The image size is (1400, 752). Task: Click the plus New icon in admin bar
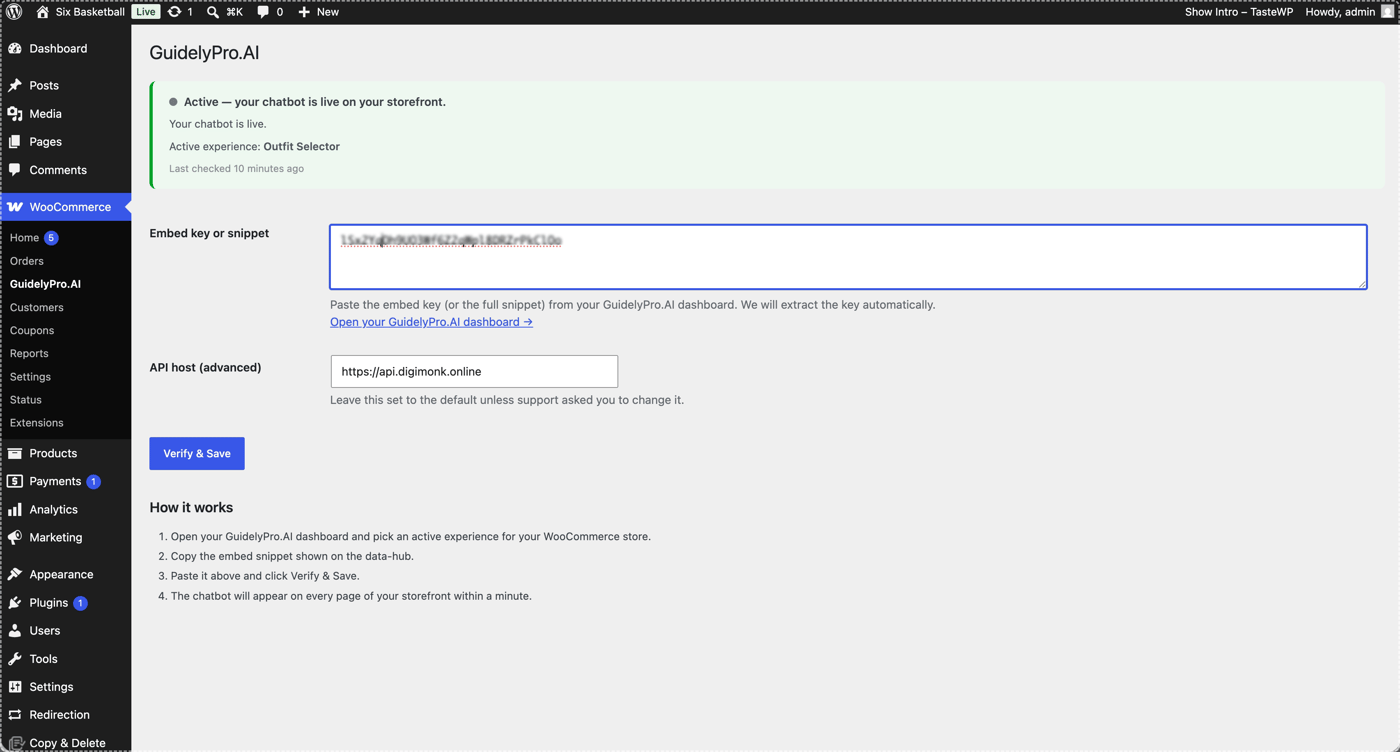pos(304,12)
